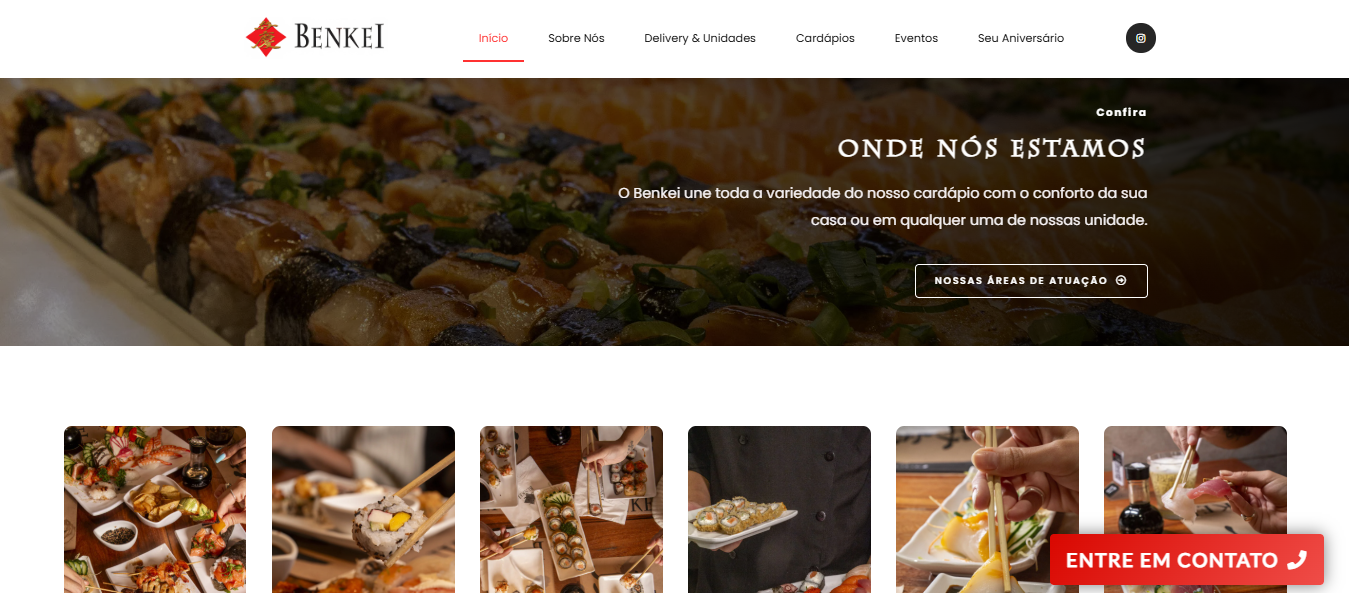This screenshot has height=593, width=1349.
Task: Open third gallery photo of sushi trays
Action: [571, 510]
